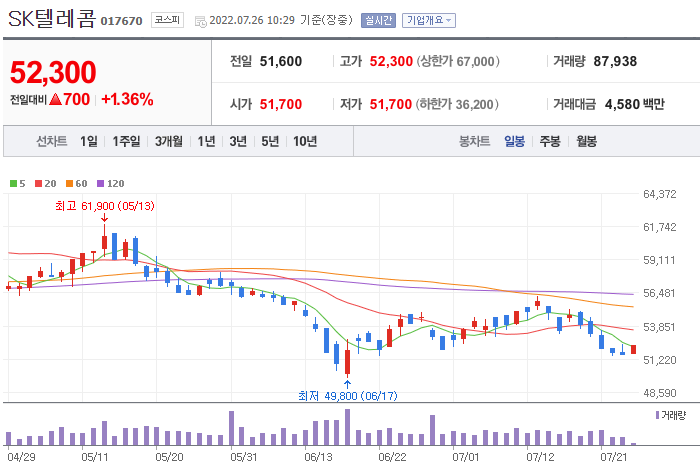Click the 64,372 price axis label
This screenshot has height=472, width=700.
[x=660, y=194]
